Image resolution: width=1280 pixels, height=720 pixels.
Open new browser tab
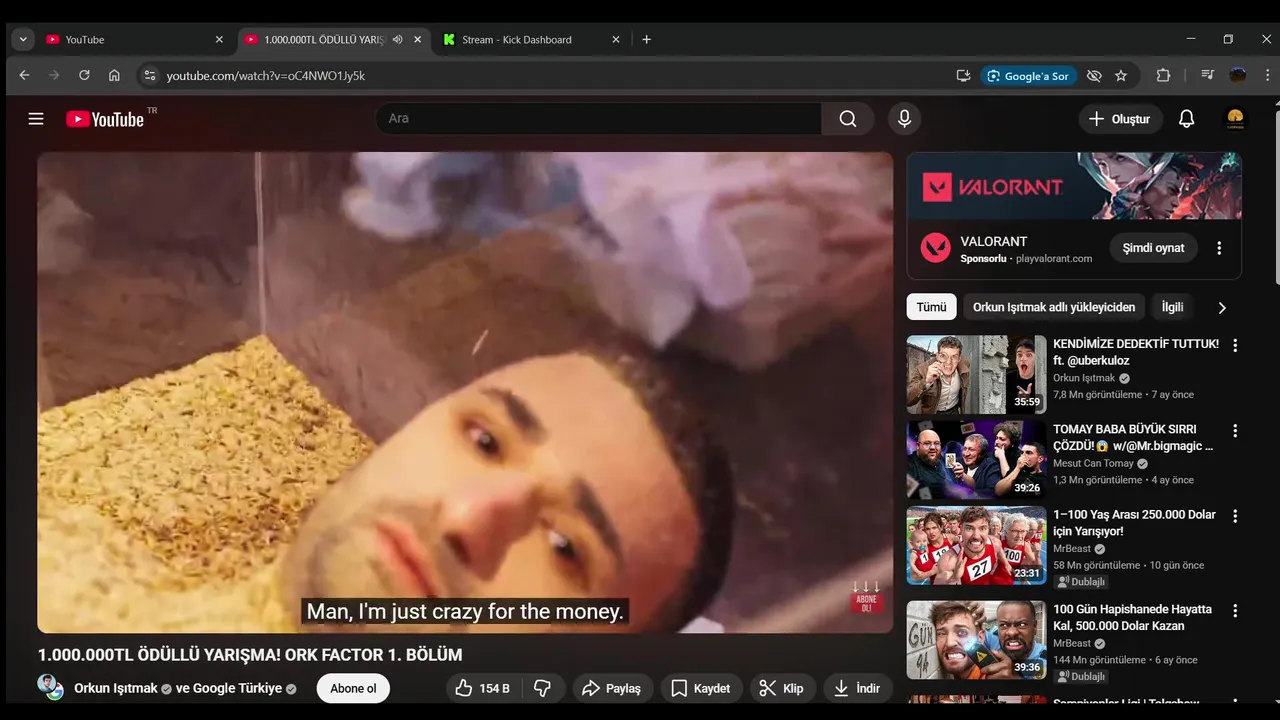click(646, 39)
